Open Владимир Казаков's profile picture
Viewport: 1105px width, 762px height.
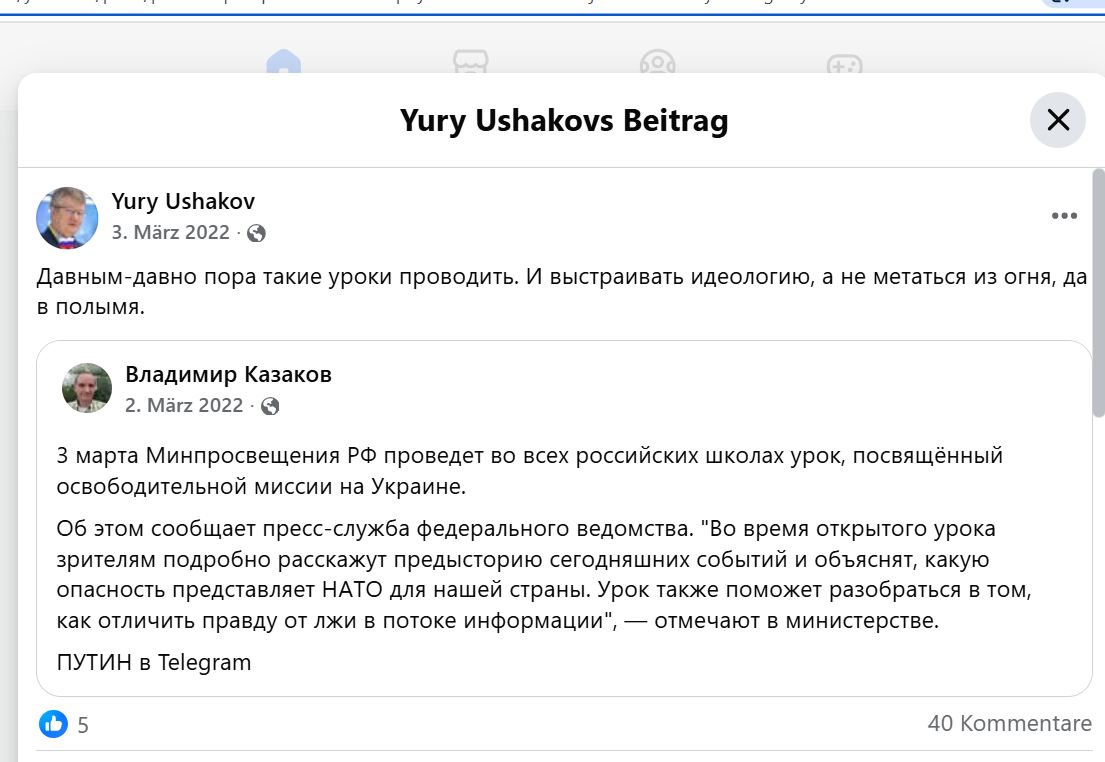87,388
